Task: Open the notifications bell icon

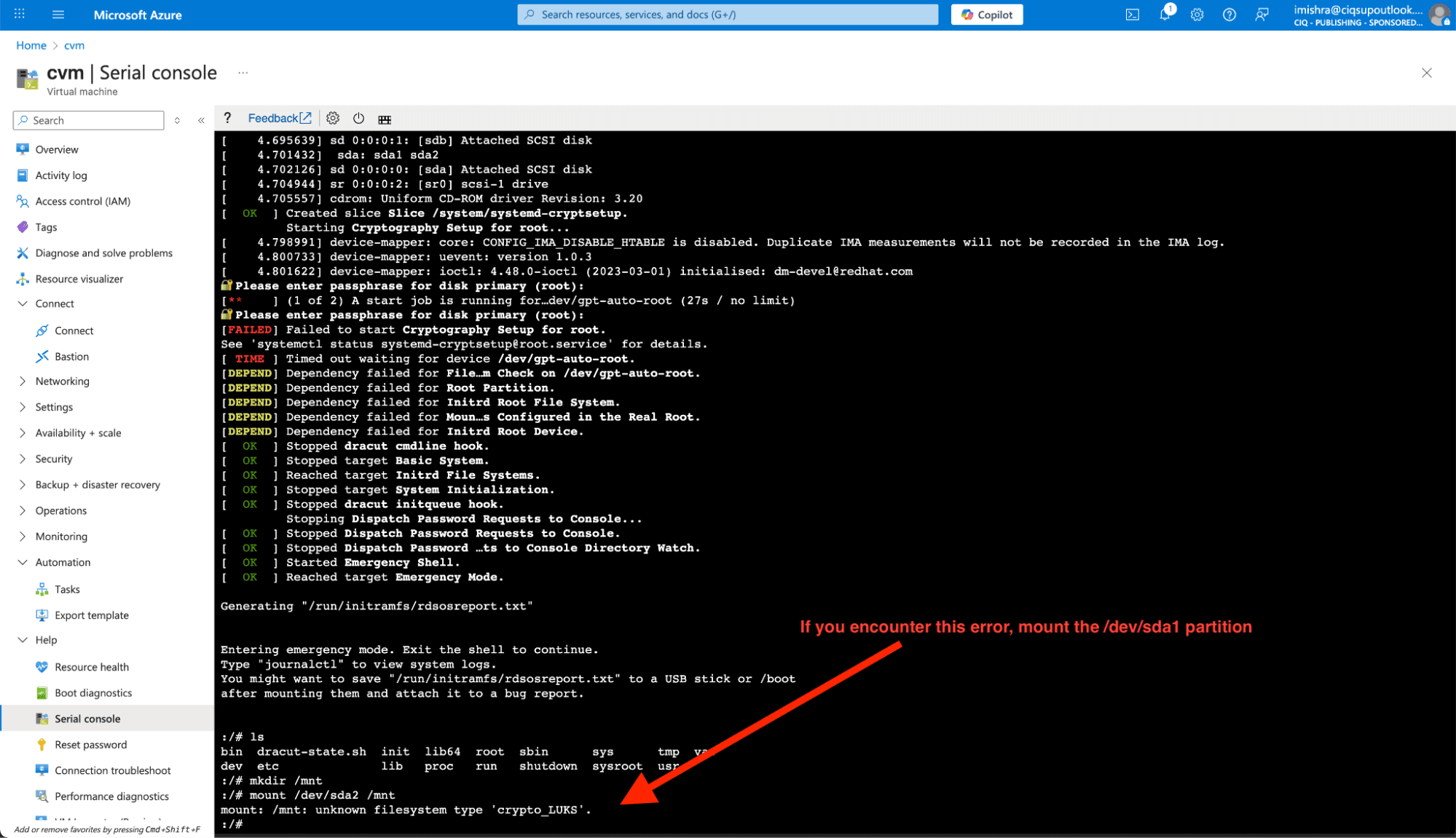Action: pos(1165,15)
